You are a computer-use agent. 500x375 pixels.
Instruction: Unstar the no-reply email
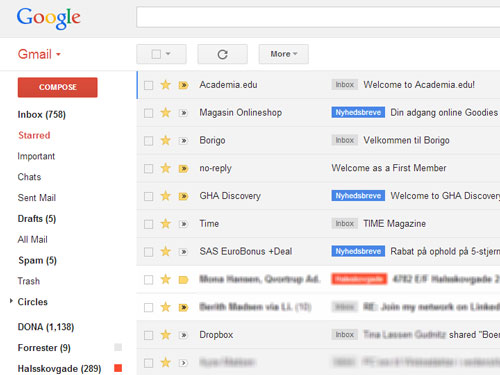coord(165,168)
